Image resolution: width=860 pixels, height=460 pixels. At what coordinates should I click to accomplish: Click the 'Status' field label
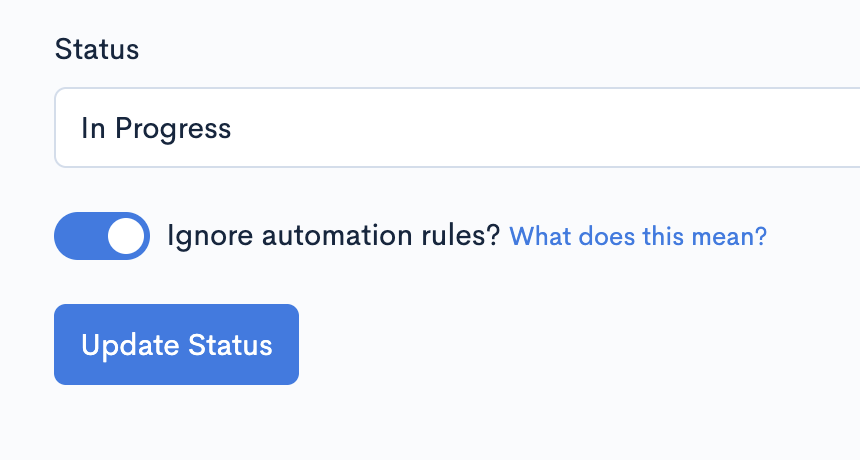coord(97,49)
